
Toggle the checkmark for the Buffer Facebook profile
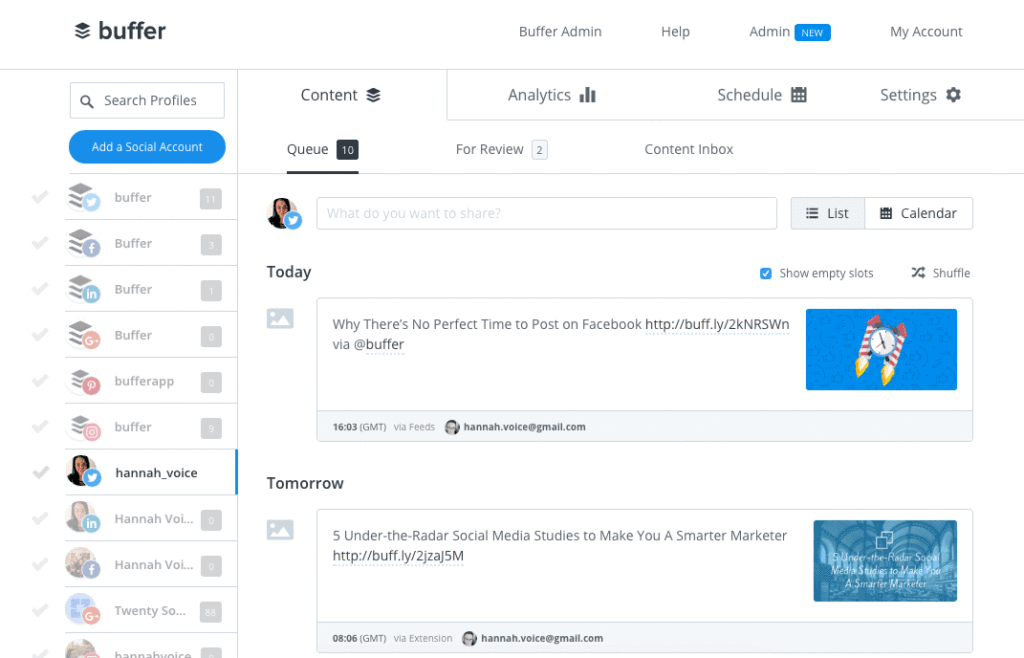[x=40, y=243]
